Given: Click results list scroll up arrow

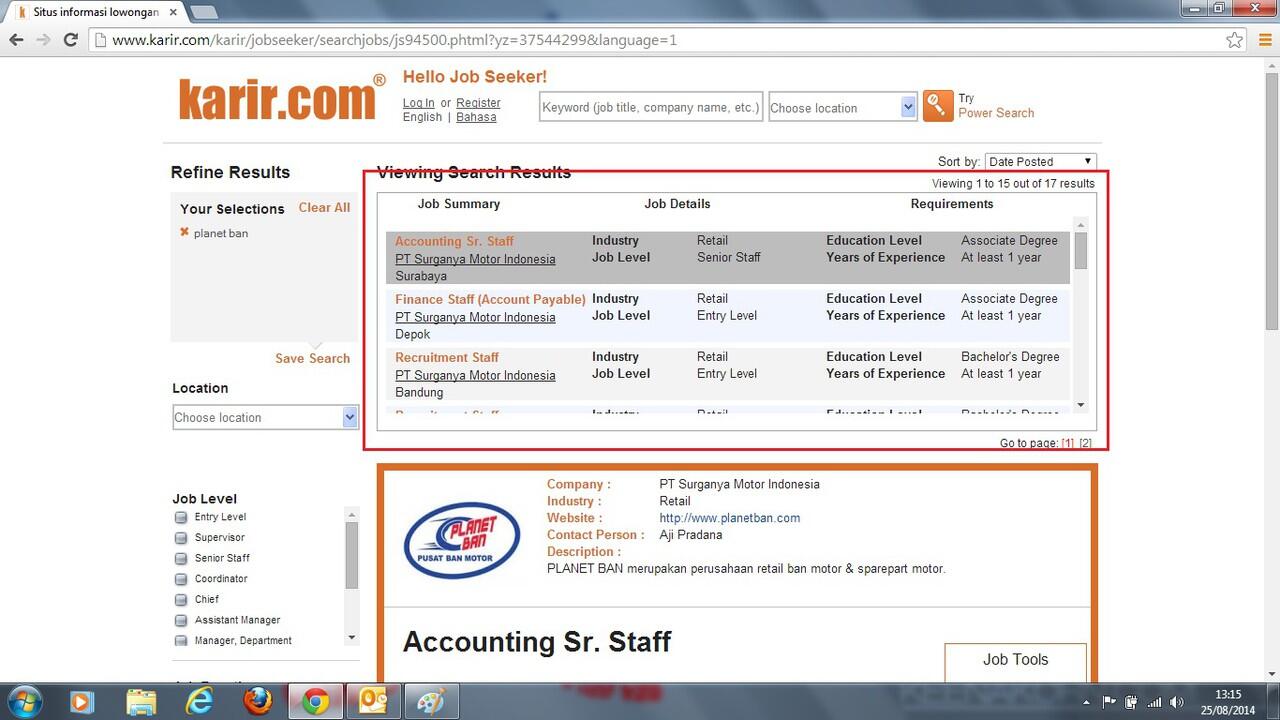Looking at the screenshot, I should (1081, 224).
